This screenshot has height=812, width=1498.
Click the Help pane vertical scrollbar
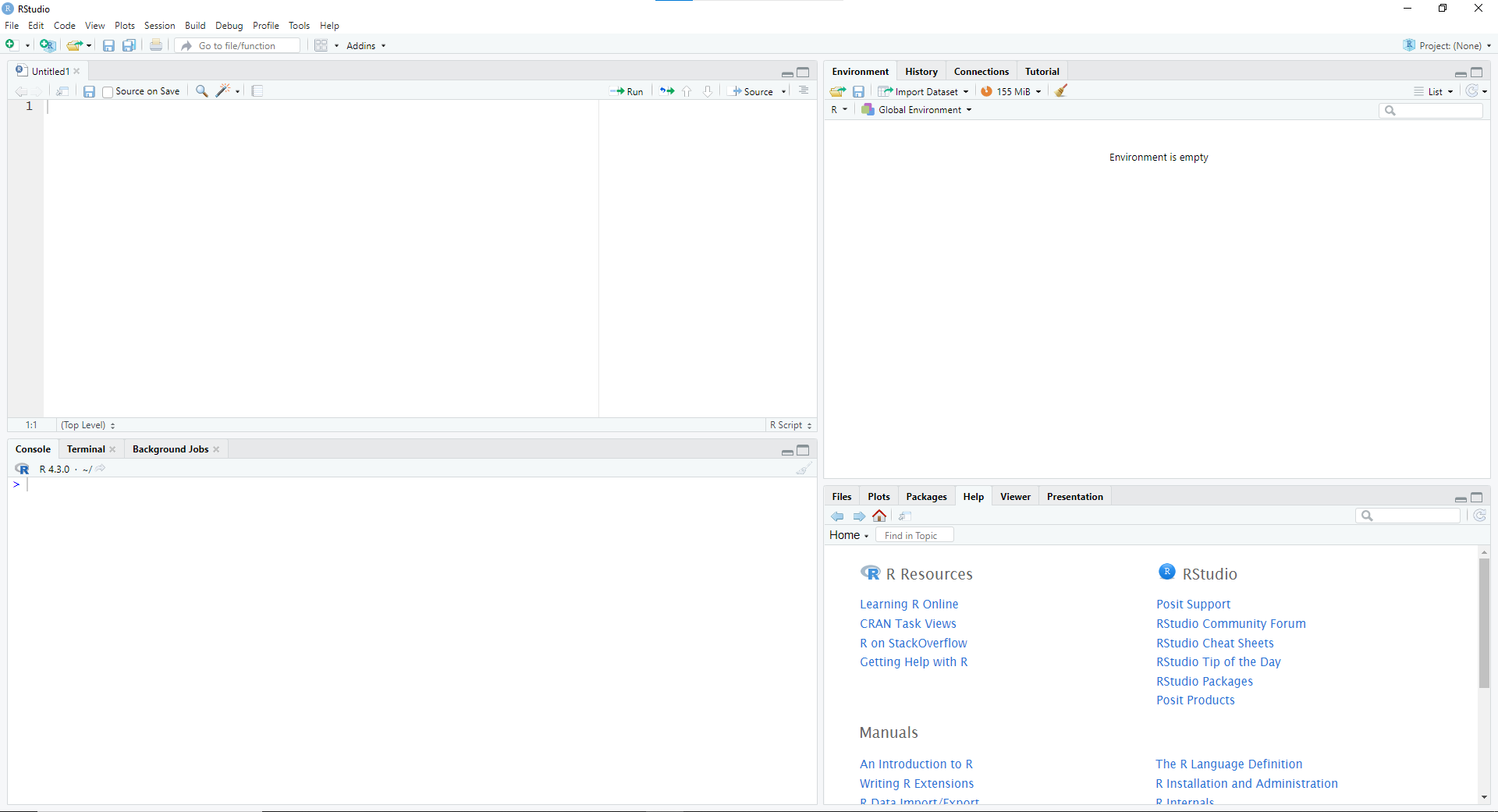click(1484, 622)
